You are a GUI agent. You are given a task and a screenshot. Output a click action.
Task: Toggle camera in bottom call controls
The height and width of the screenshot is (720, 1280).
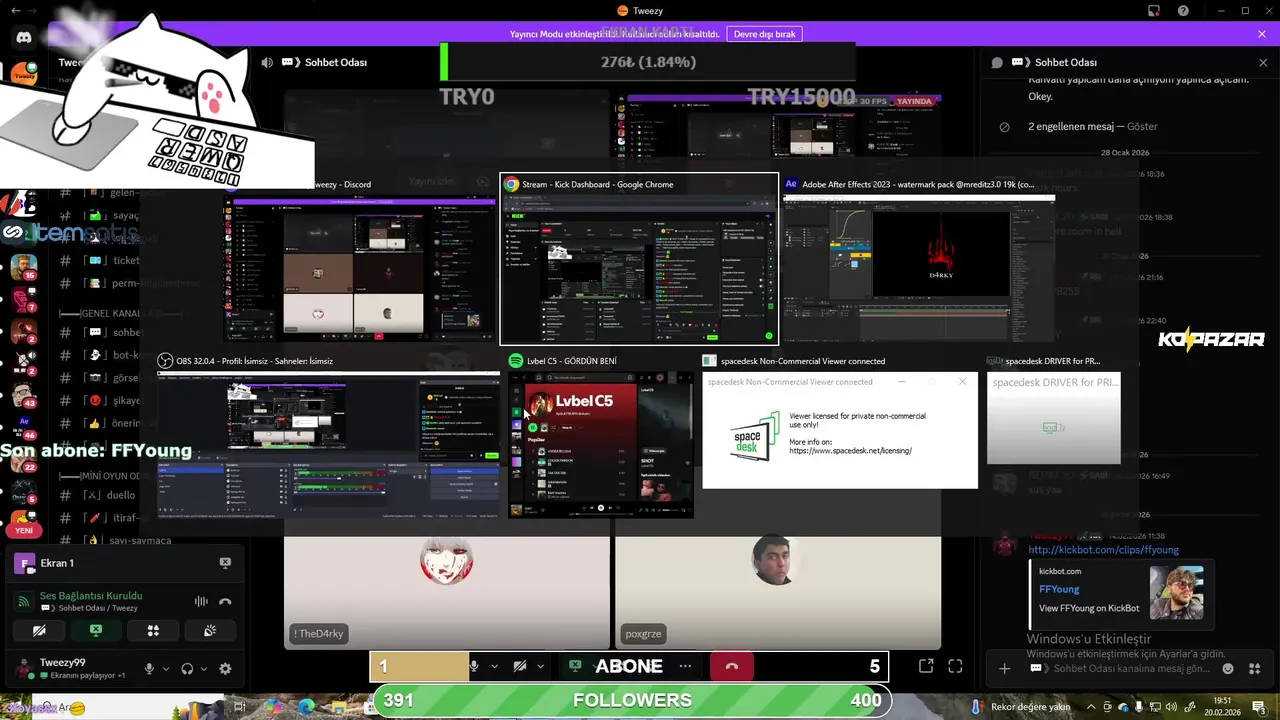[520, 666]
